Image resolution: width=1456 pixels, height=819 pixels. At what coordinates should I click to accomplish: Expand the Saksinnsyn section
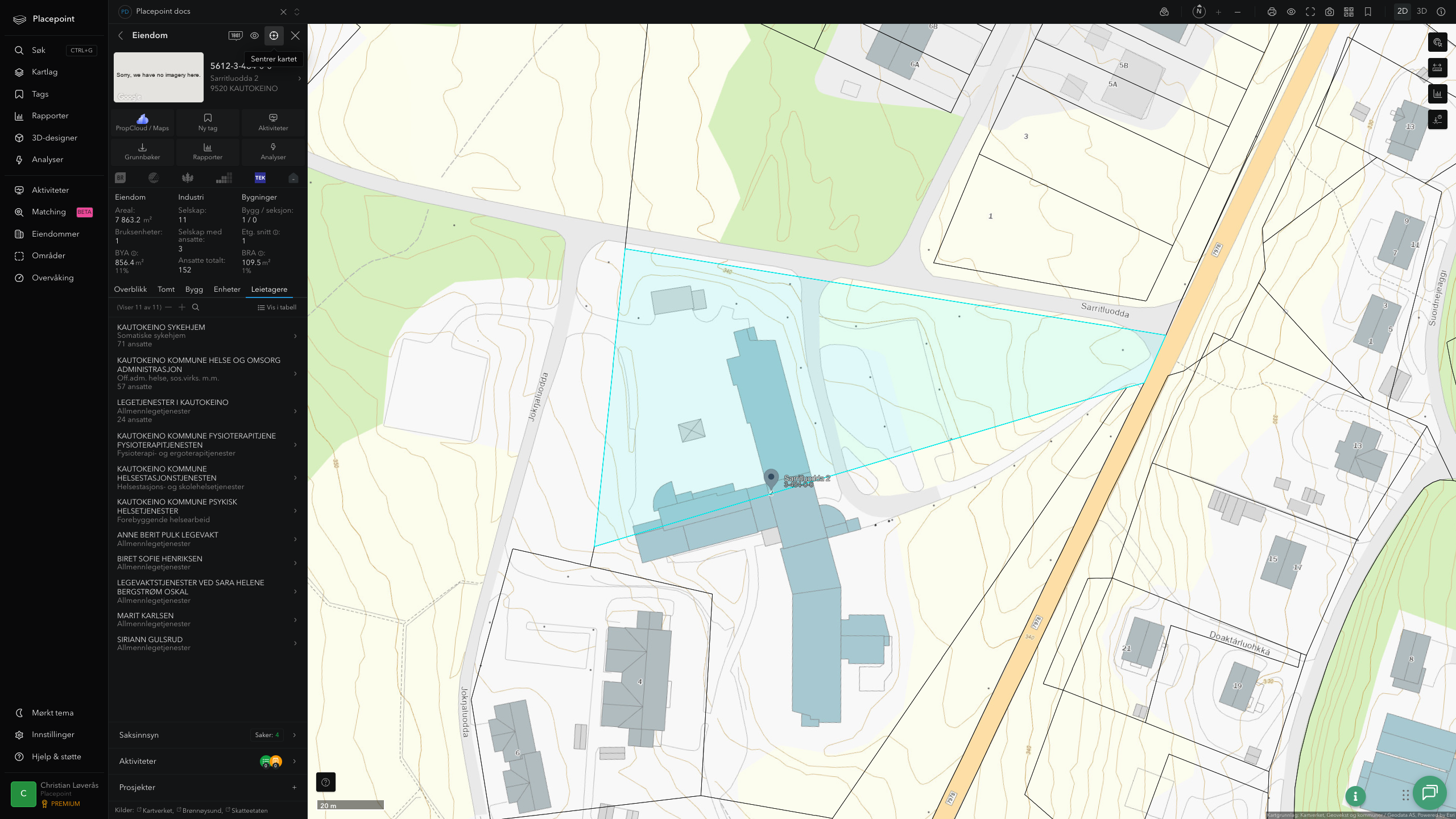[x=208, y=735]
